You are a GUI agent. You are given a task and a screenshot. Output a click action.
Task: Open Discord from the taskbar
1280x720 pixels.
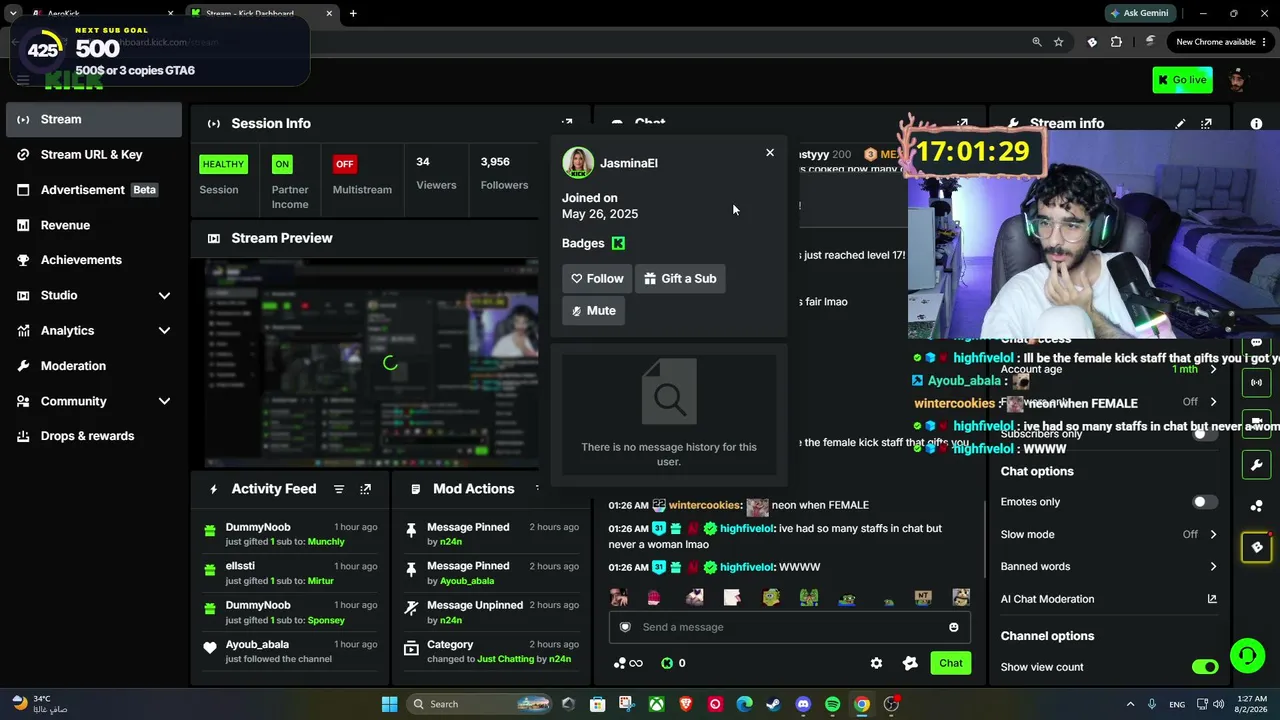coord(803,704)
